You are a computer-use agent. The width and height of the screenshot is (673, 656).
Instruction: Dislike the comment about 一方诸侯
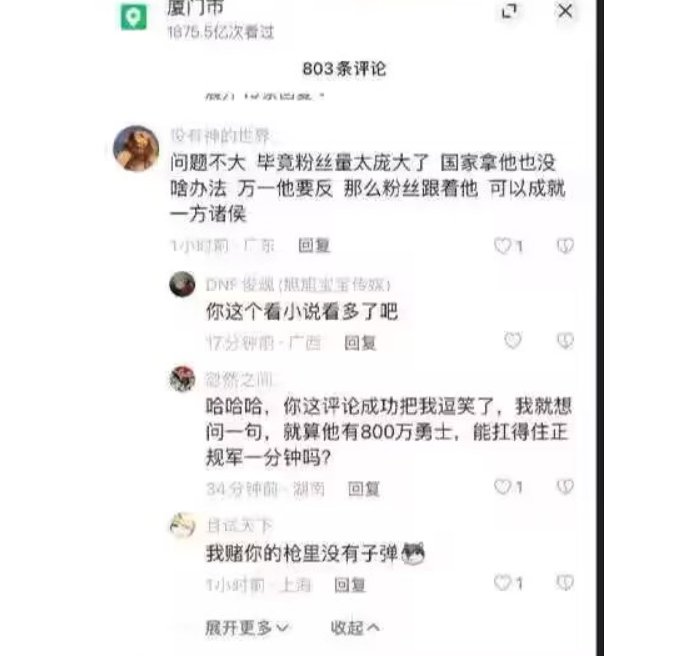(x=565, y=246)
